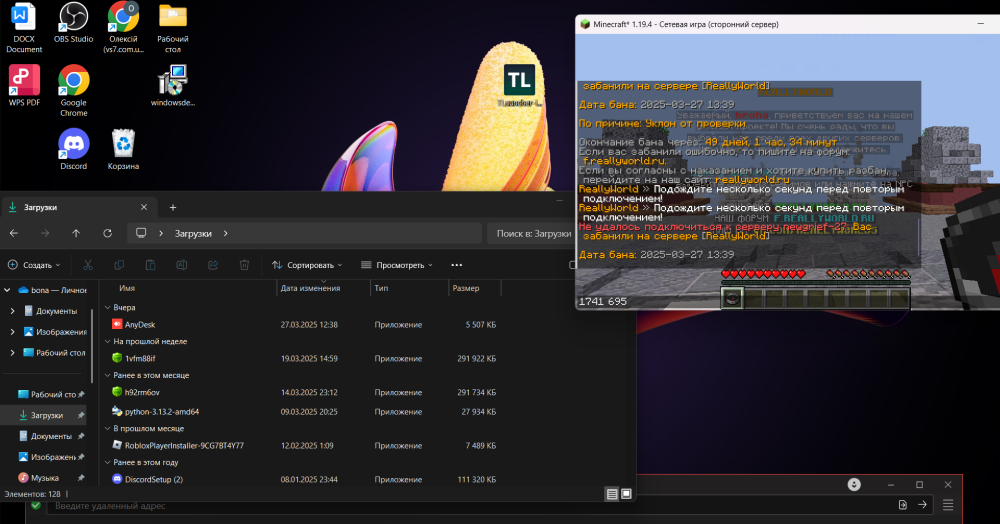Open pinned Музыка in quick access
The height and width of the screenshot is (524, 1000).
tap(50, 477)
